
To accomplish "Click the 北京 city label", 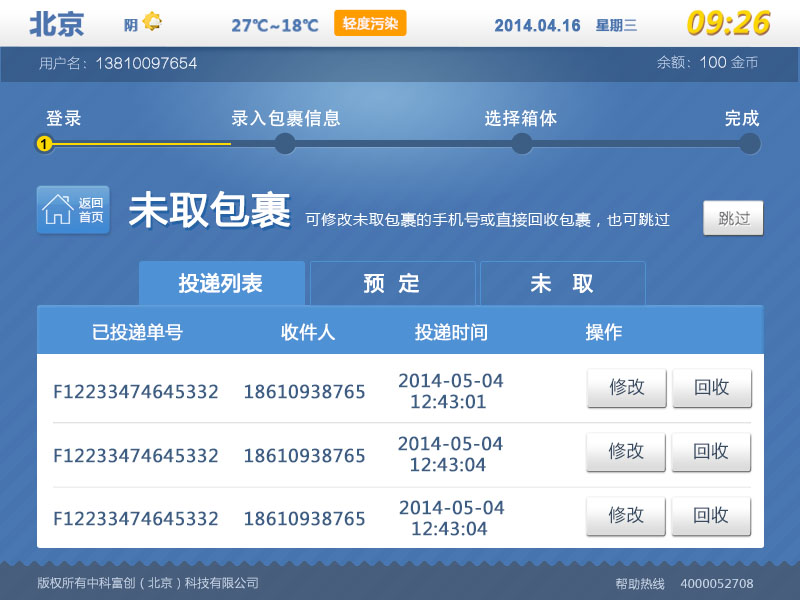I will pyautogui.click(x=56, y=22).
